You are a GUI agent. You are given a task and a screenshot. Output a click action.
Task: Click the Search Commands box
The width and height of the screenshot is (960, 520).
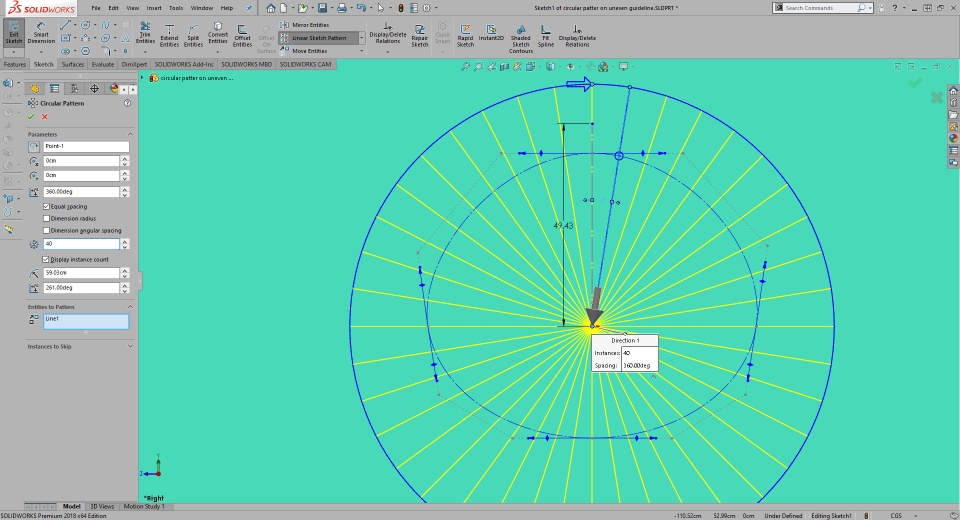click(820, 8)
